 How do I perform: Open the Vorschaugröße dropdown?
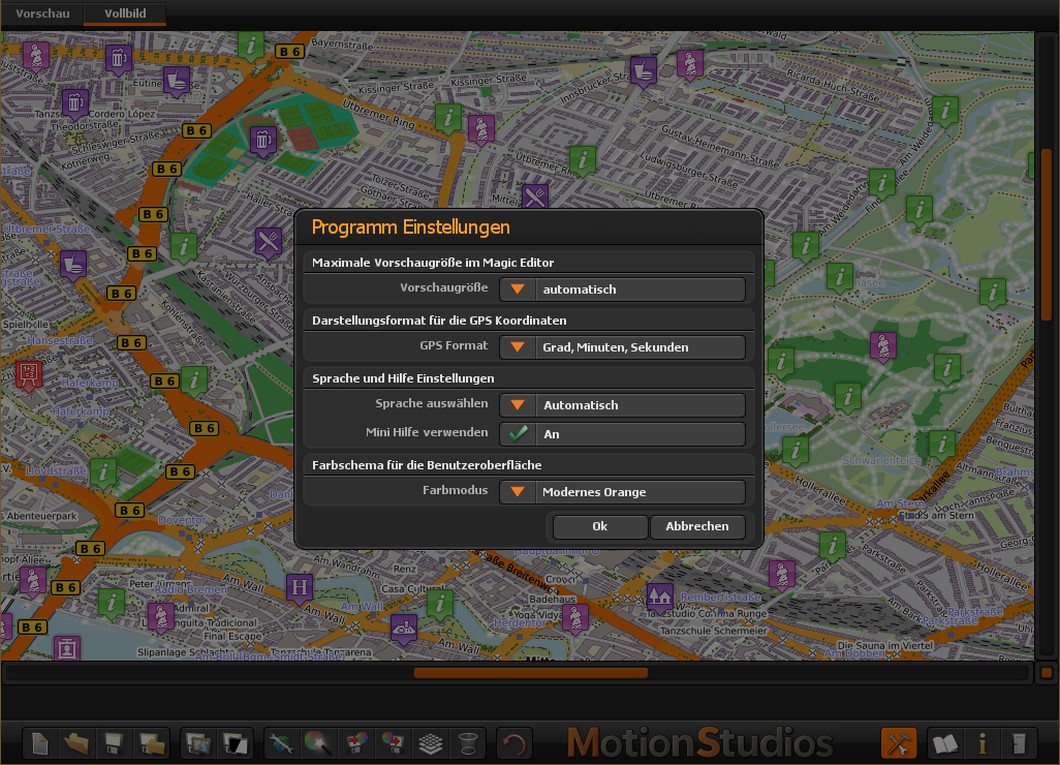click(x=517, y=290)
